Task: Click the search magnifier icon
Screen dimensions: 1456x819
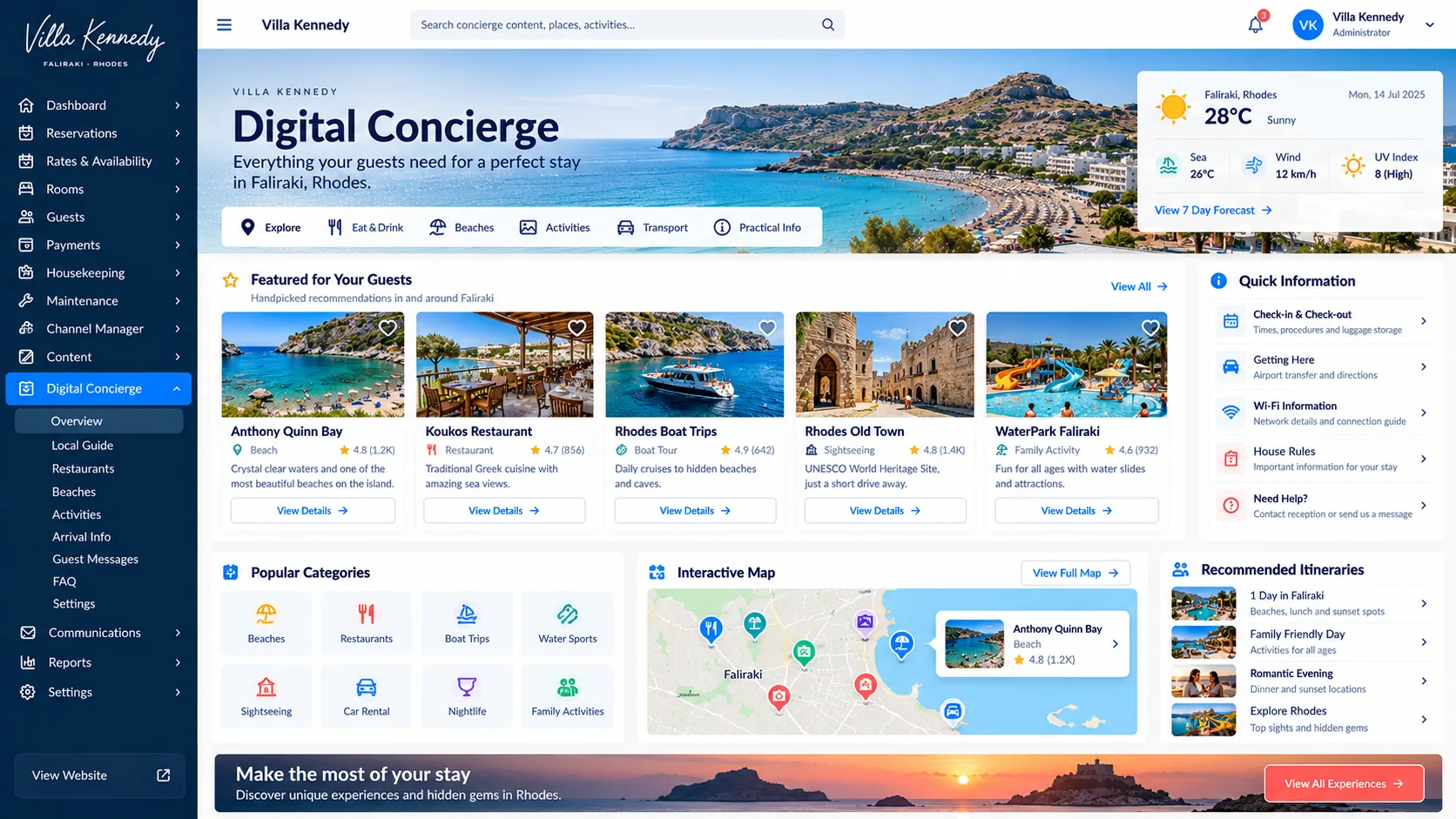Action: [x=828, y=24]
